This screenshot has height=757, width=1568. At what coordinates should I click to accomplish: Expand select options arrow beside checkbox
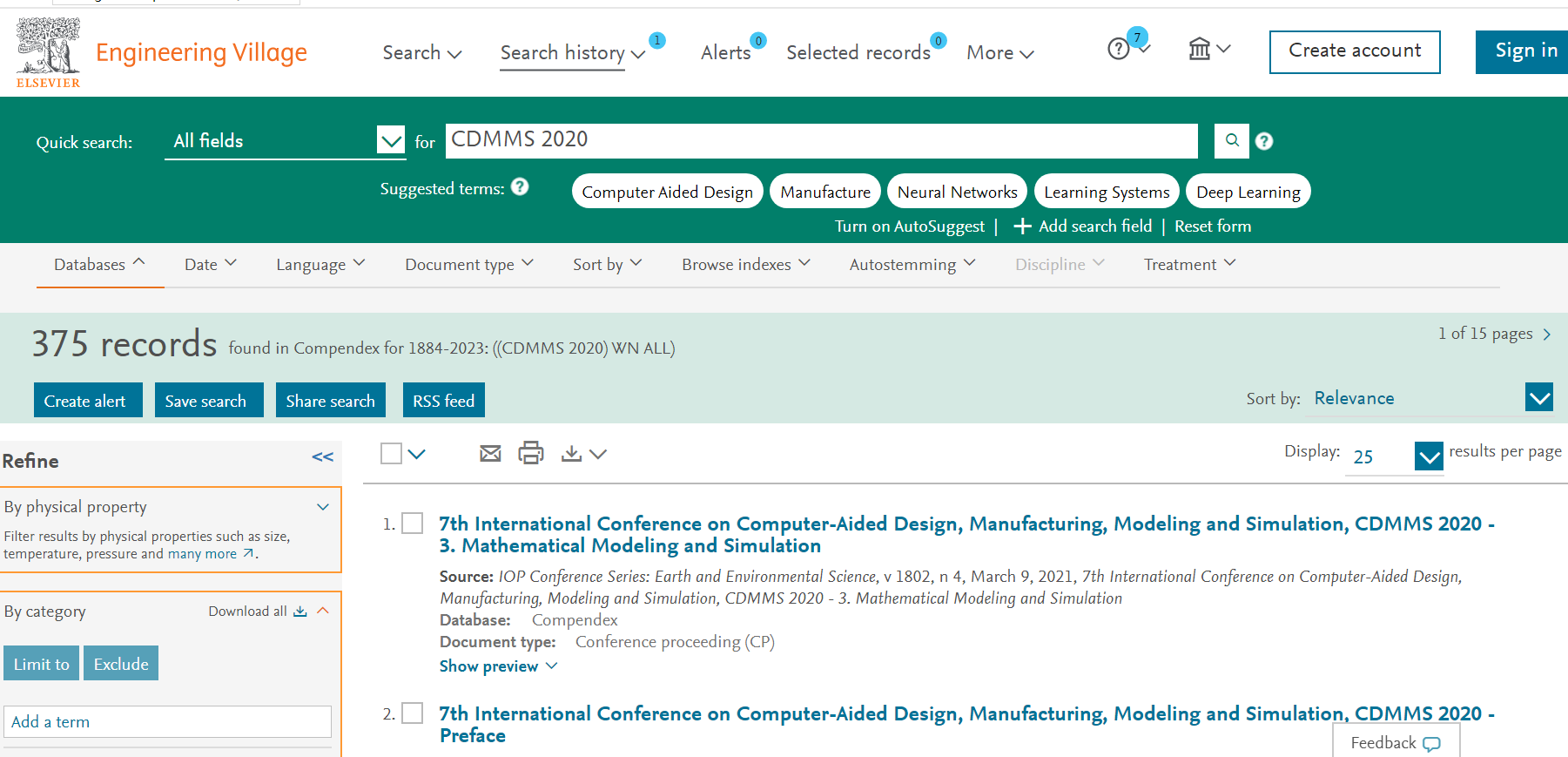click(416, 454)
